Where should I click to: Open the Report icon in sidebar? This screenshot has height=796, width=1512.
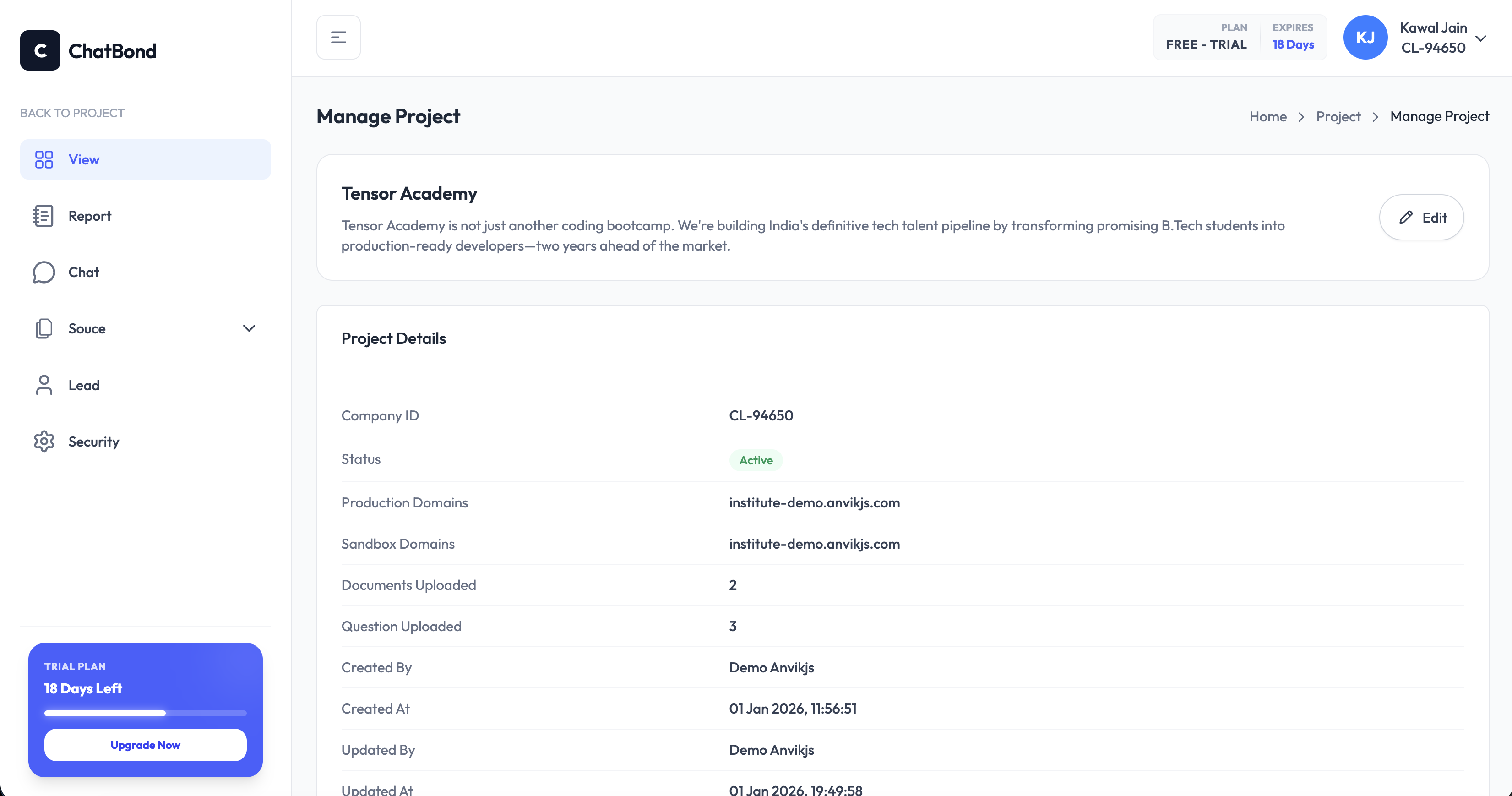click(44, 215)
